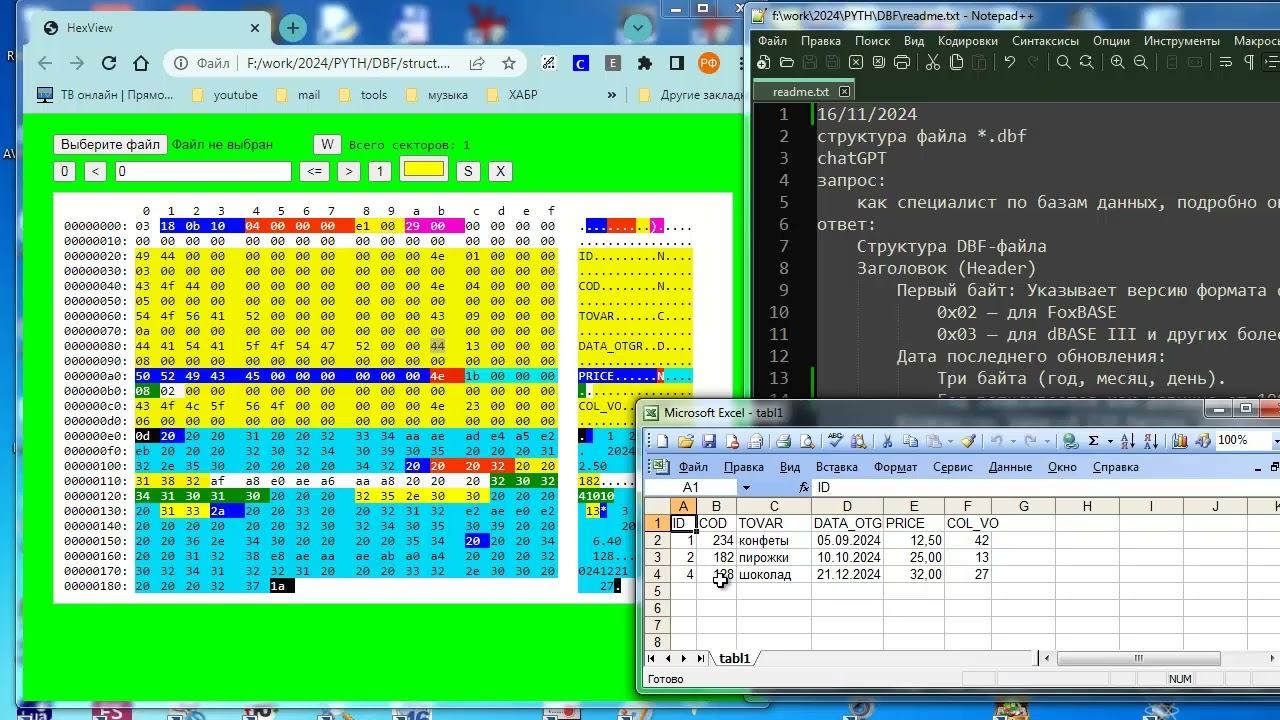Click Выберите файл button in HexView
The width and height of the screenshot is (1280, 720).
point(109,144)
